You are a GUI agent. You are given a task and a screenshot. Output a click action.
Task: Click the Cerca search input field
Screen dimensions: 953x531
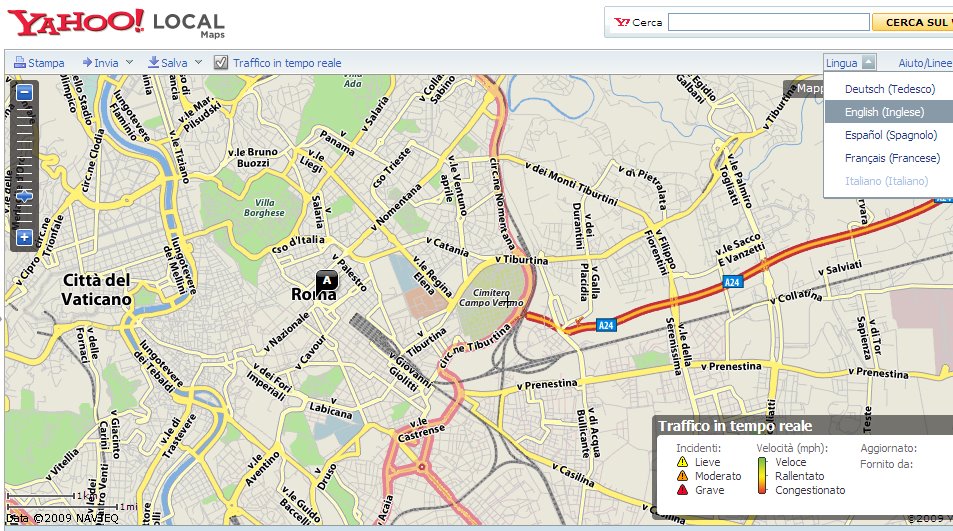[x=769, y=22]
